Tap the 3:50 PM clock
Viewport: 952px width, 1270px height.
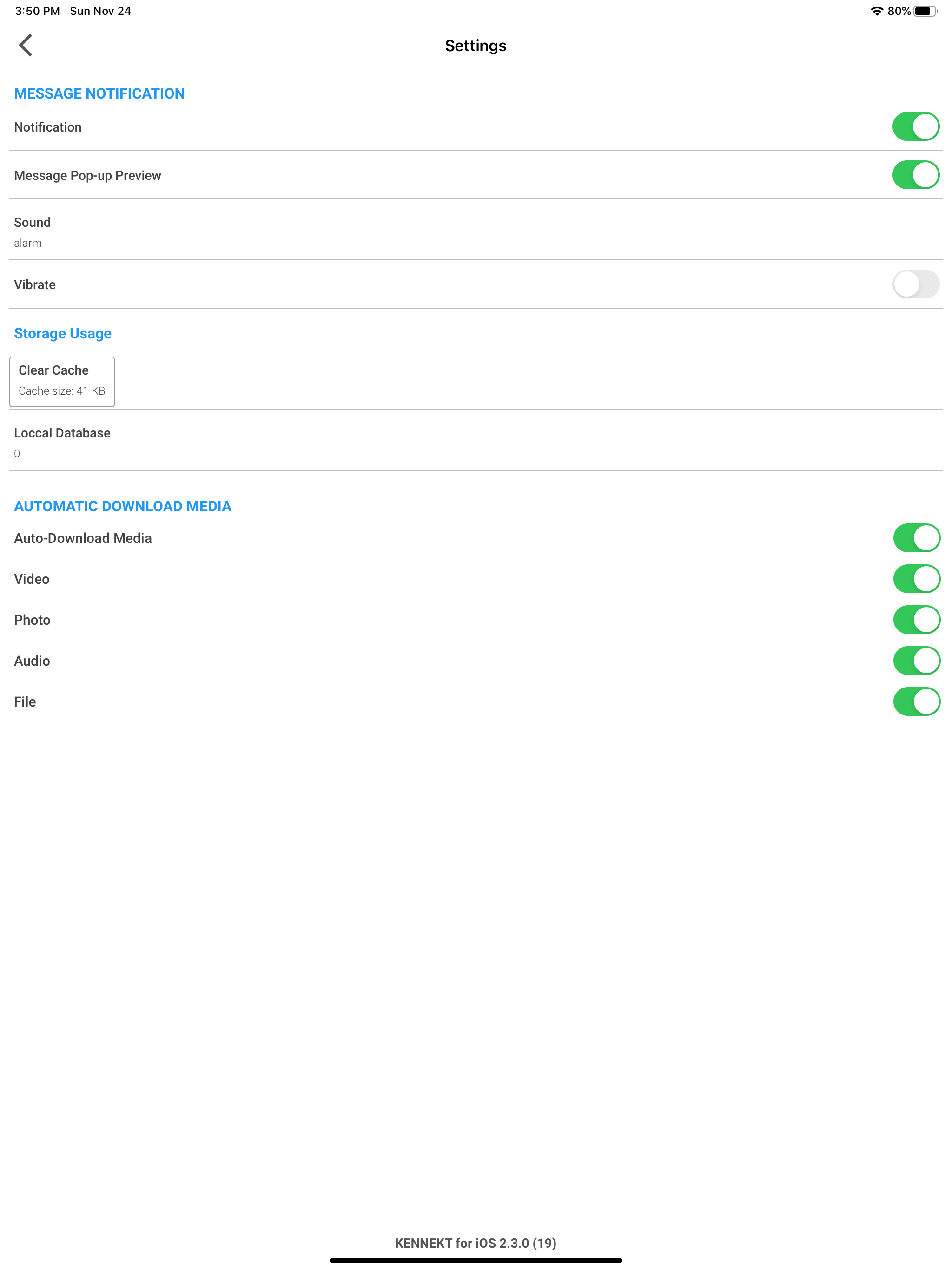(x=37, y=11)
